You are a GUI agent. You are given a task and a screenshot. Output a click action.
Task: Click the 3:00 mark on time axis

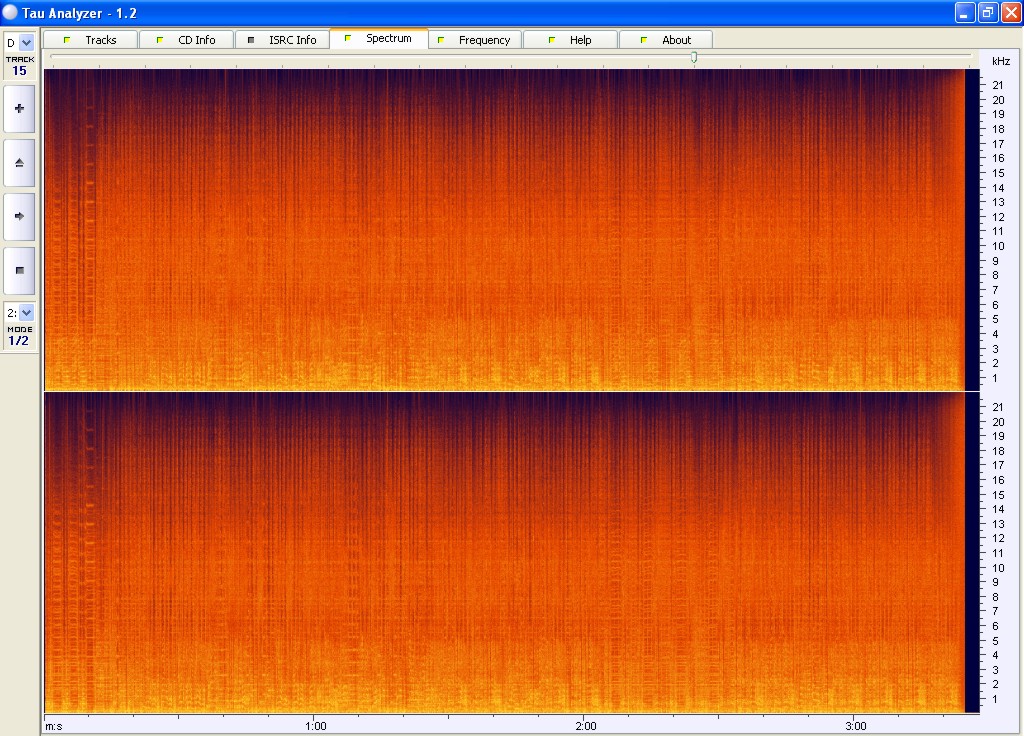pyautogui.click(x=856, y=725)
